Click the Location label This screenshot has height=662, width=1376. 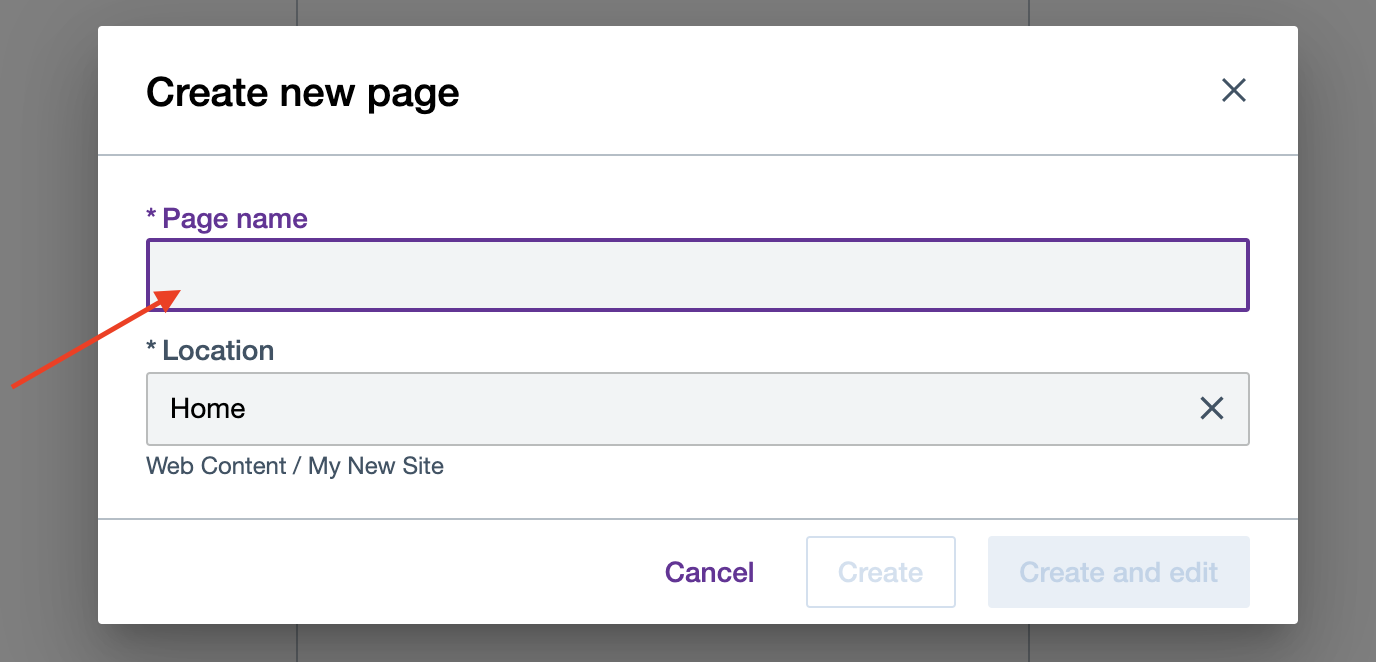pyautogui.click(x=210, y=350)
